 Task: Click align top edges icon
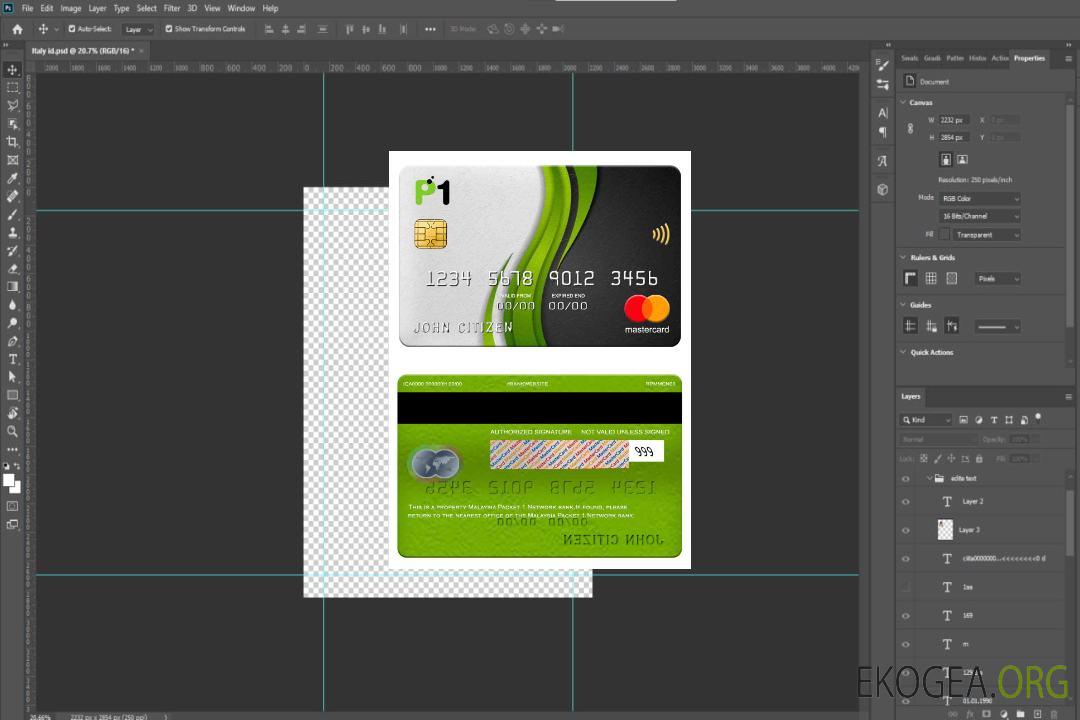(349, 29)
